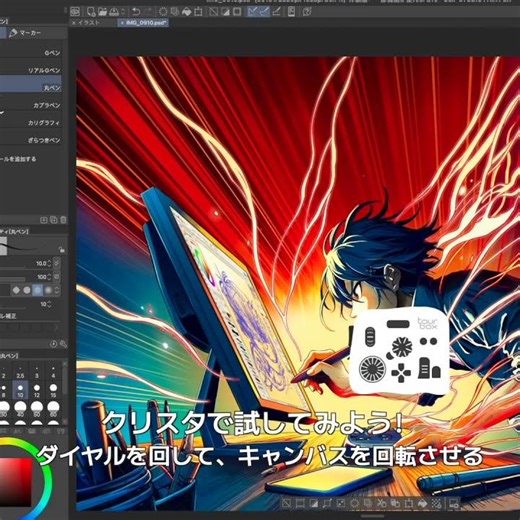Toggle Snap to ruler in command bar

[253, 12]
